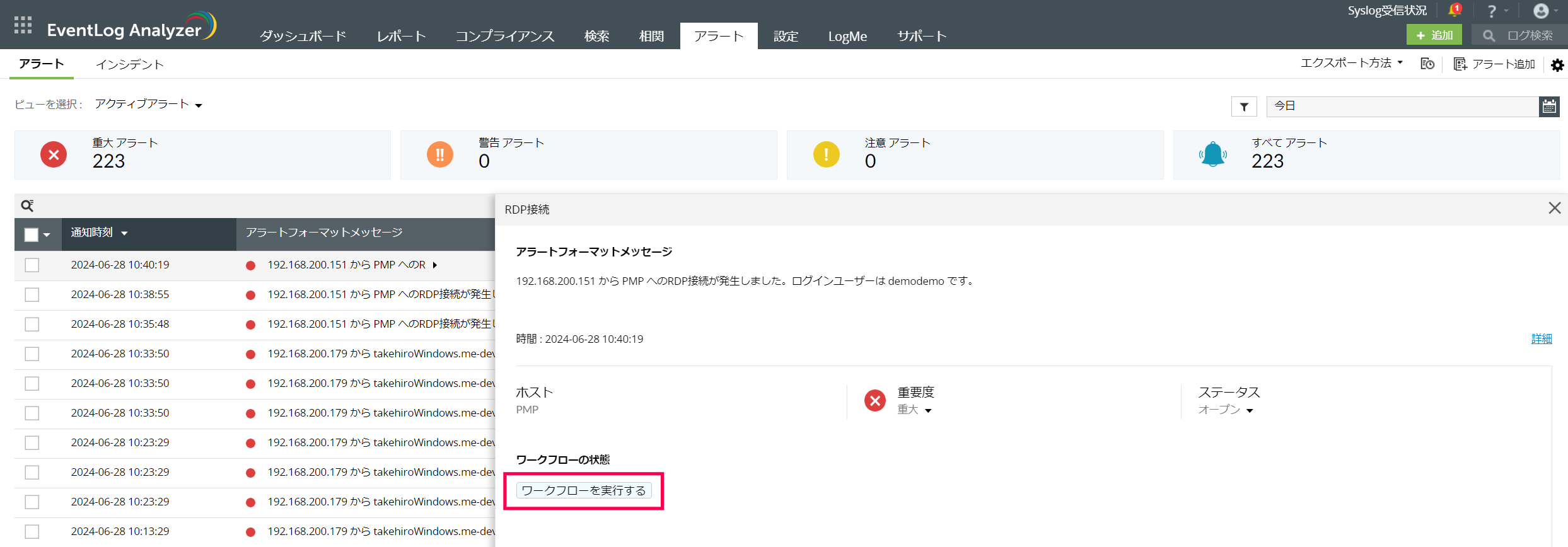Toggle the select-all header checkbox
1568x547 pixels.
[x=31, y=234]
